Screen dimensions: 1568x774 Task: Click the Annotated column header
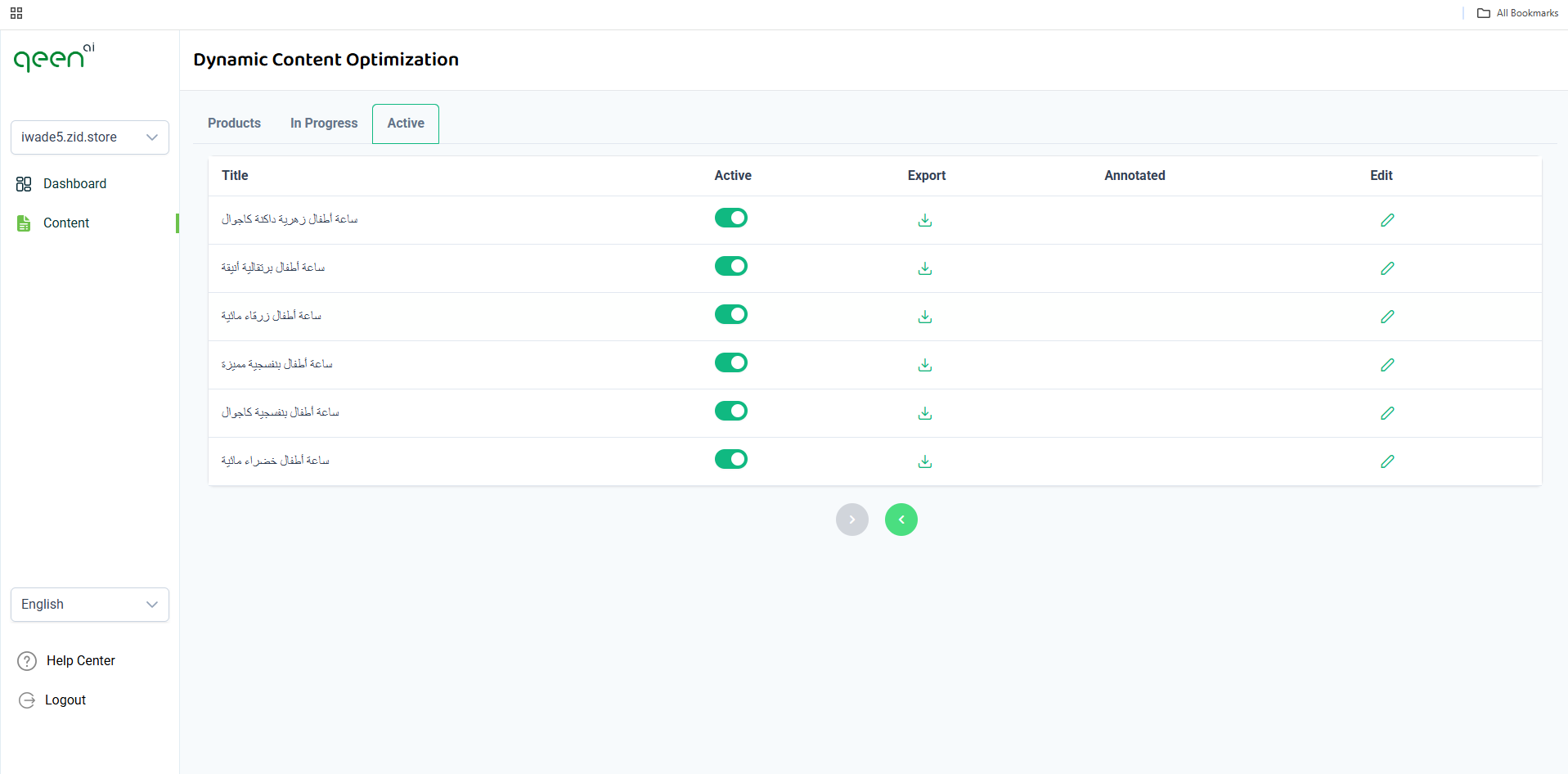point(1134,176)
